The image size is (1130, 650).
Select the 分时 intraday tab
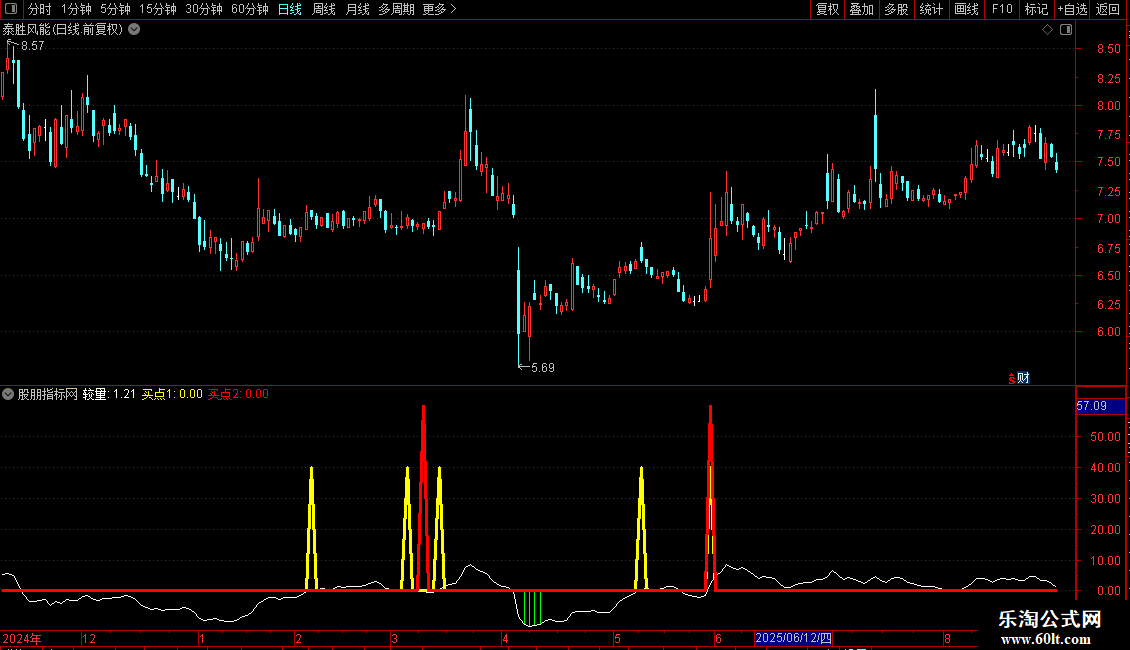[39, 9]
